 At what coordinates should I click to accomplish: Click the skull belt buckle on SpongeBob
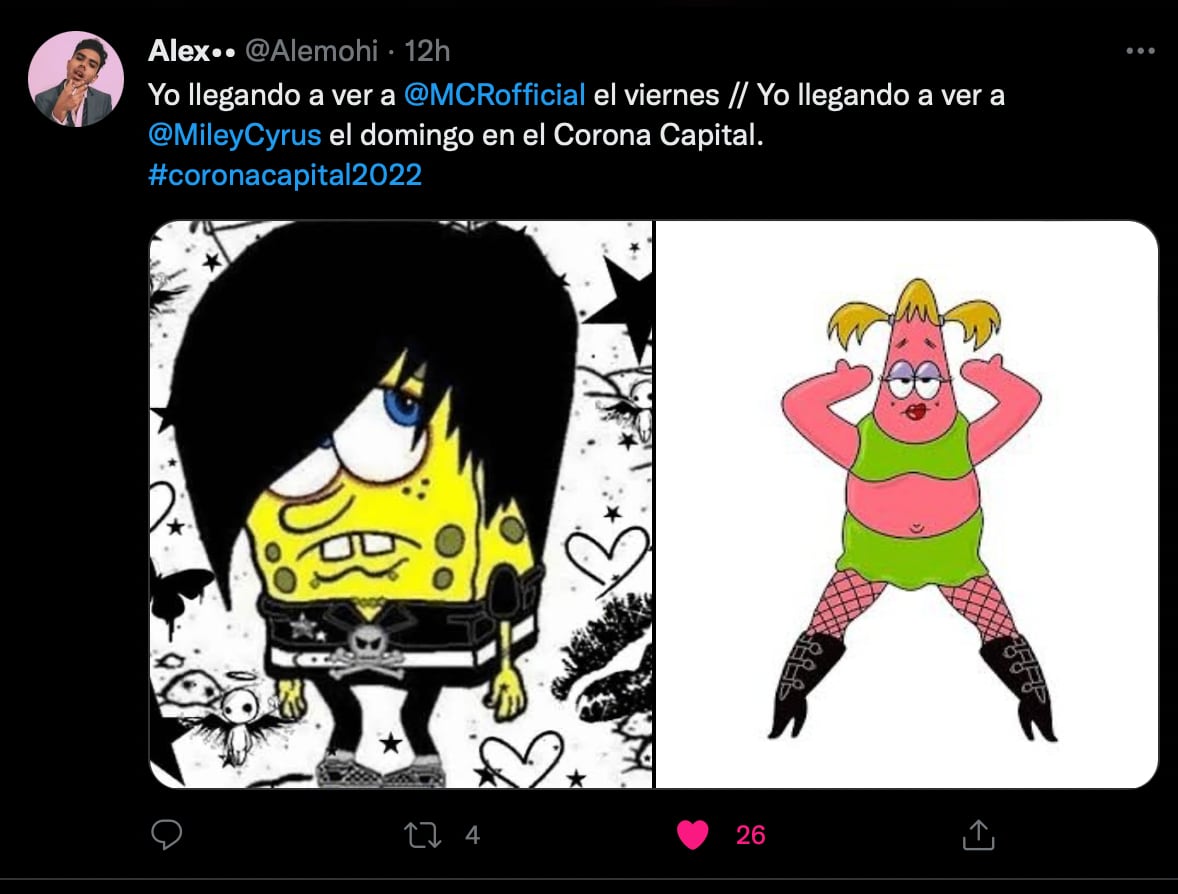click(367, 644)
